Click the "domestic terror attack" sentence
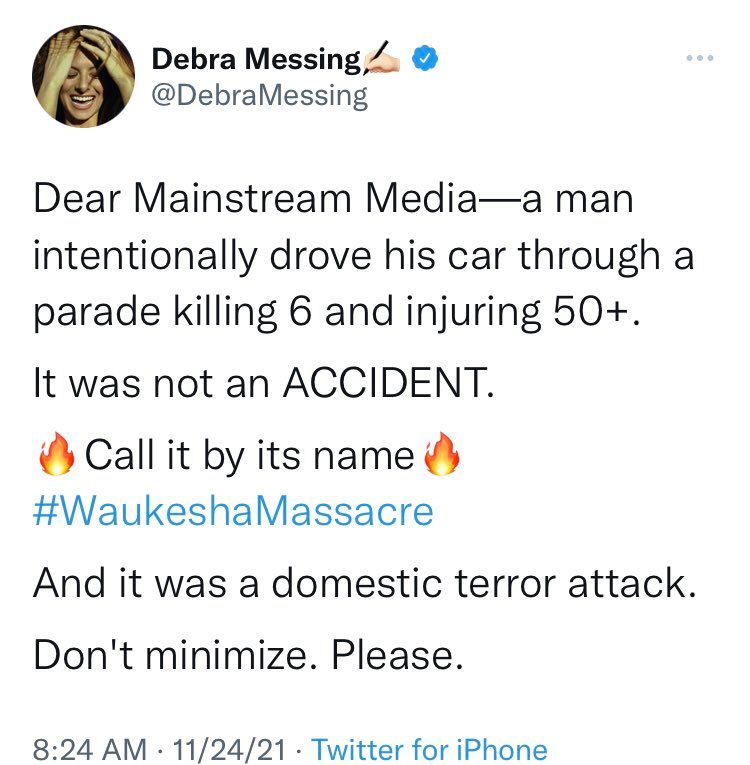Image resolution: width=750 pixels, height=765 pixels. tap(364, 583)
